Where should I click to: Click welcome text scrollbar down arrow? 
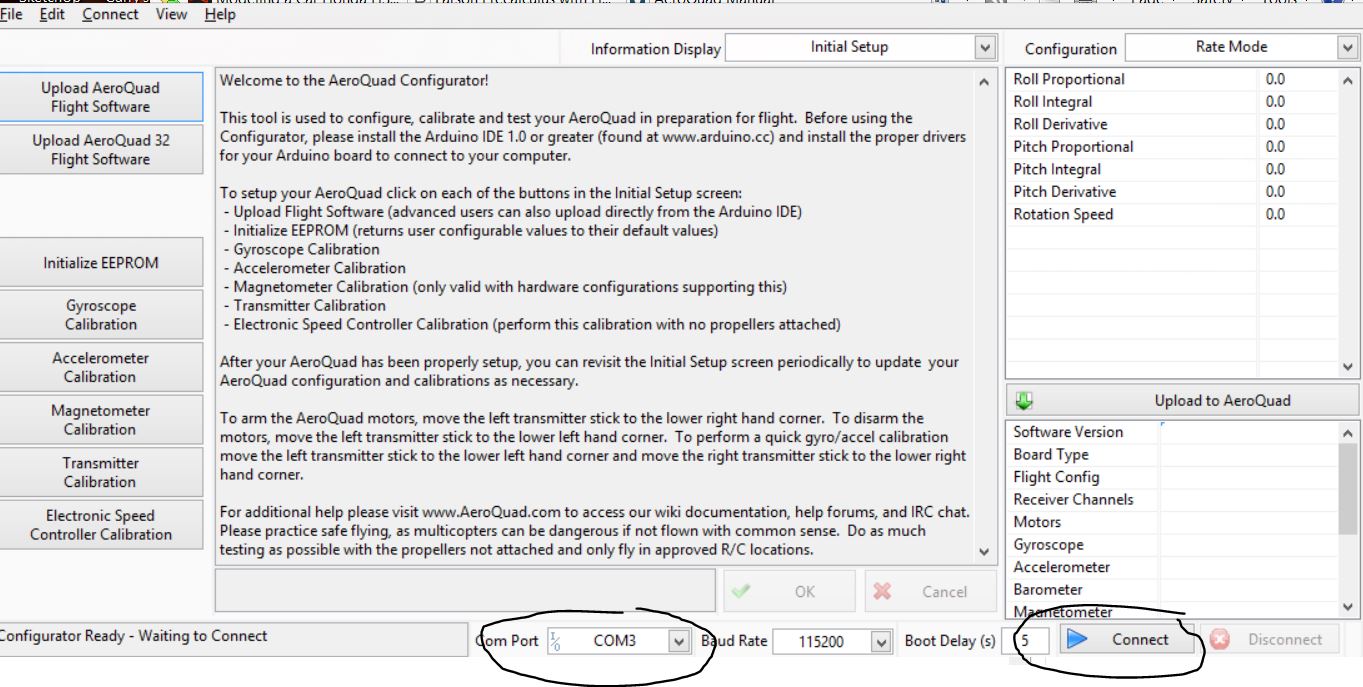[985, 551]
